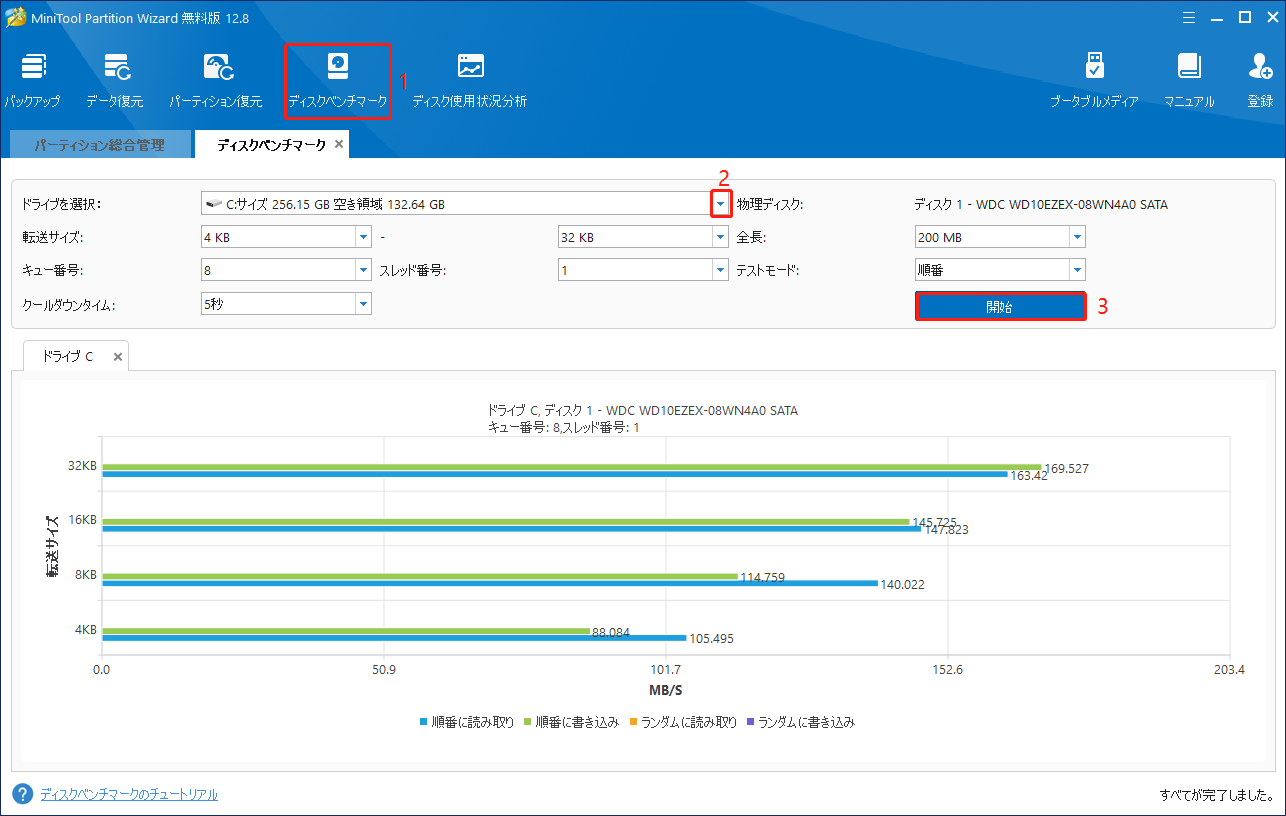
Task: Open the マニュアル manual
Action: point(1189,80)
